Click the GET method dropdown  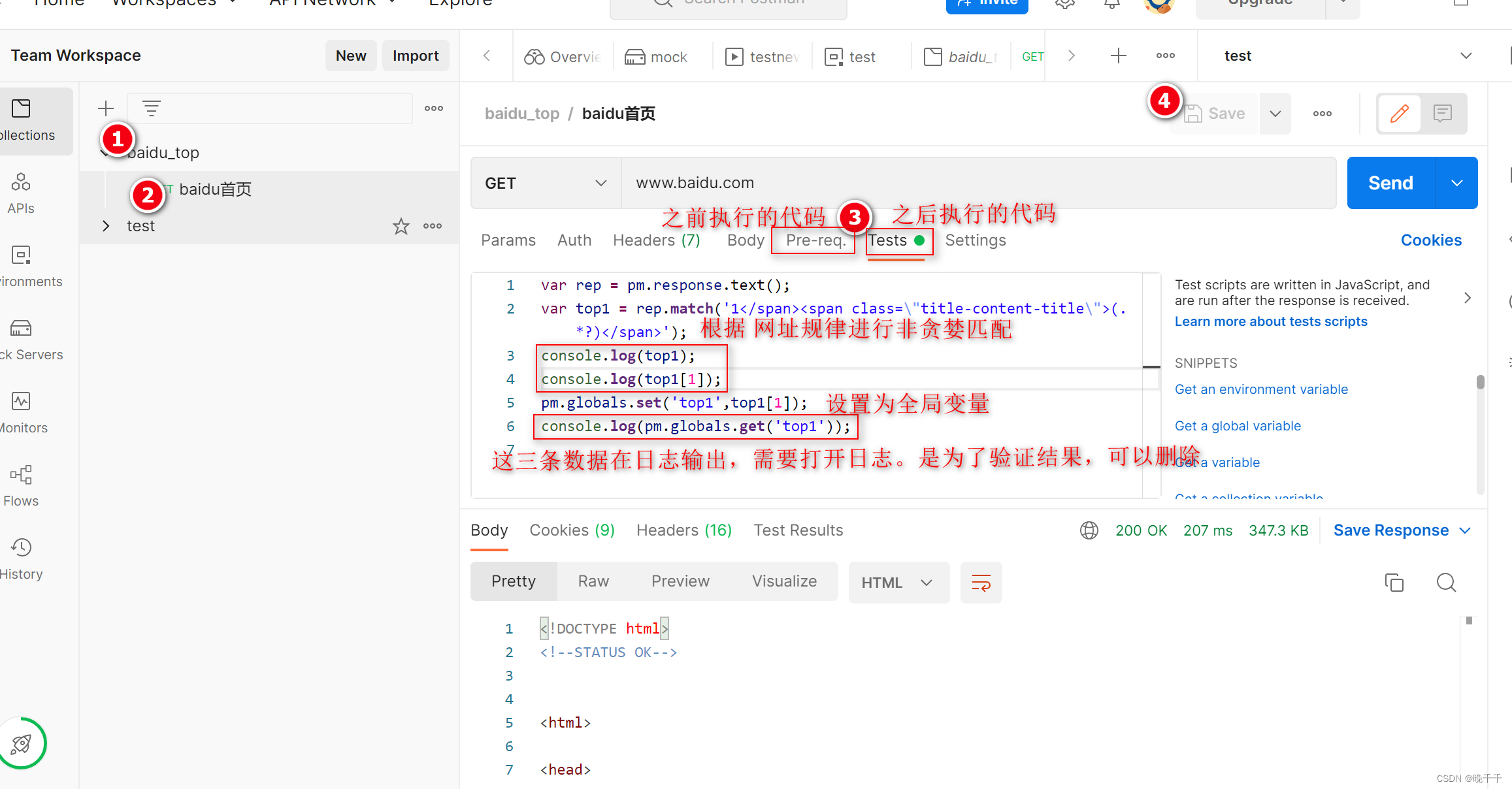click(545, 183)
